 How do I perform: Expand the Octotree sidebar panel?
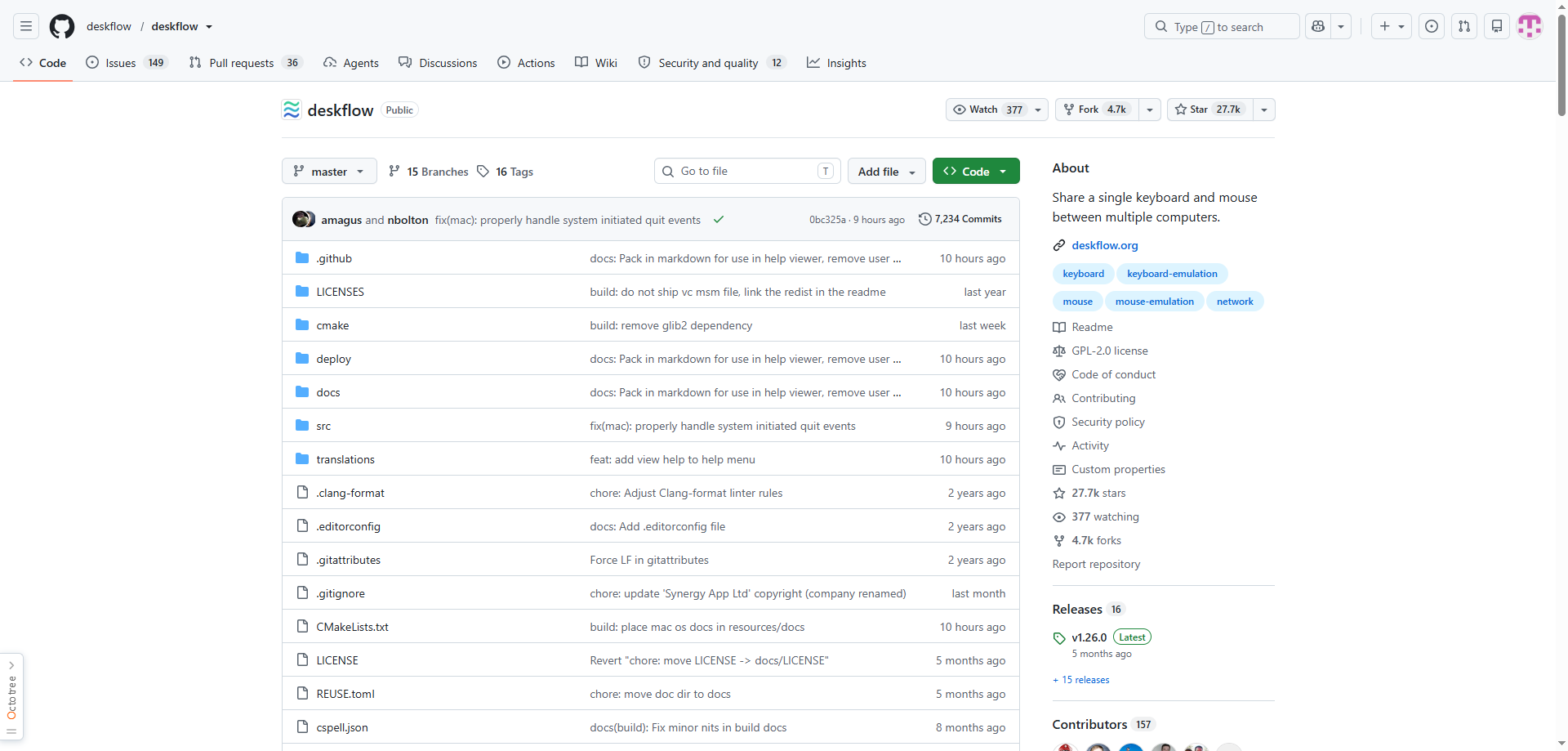point(11,697)
